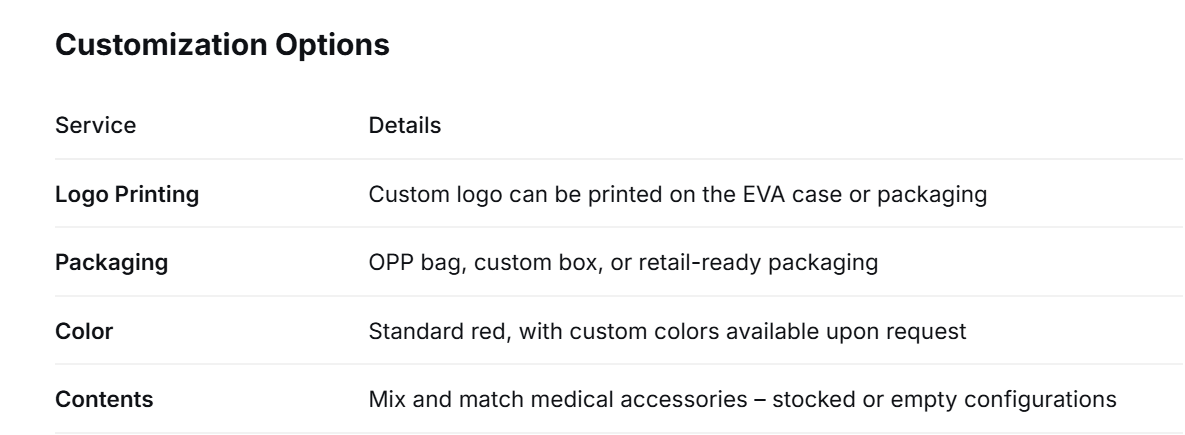Select the Details column header
The height and width of the screenshot is (435, 1185).
[405, 125]
